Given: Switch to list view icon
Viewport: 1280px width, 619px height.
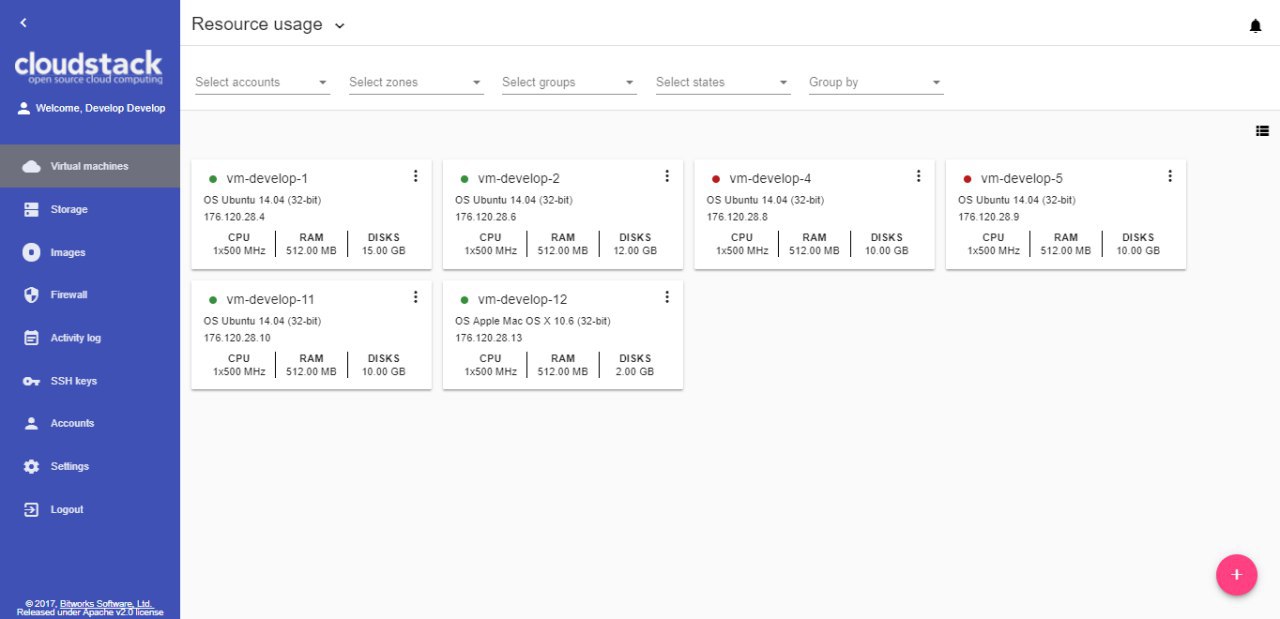Looking at the screenshot, I should pyautogui.click(x=1262, y=131).
